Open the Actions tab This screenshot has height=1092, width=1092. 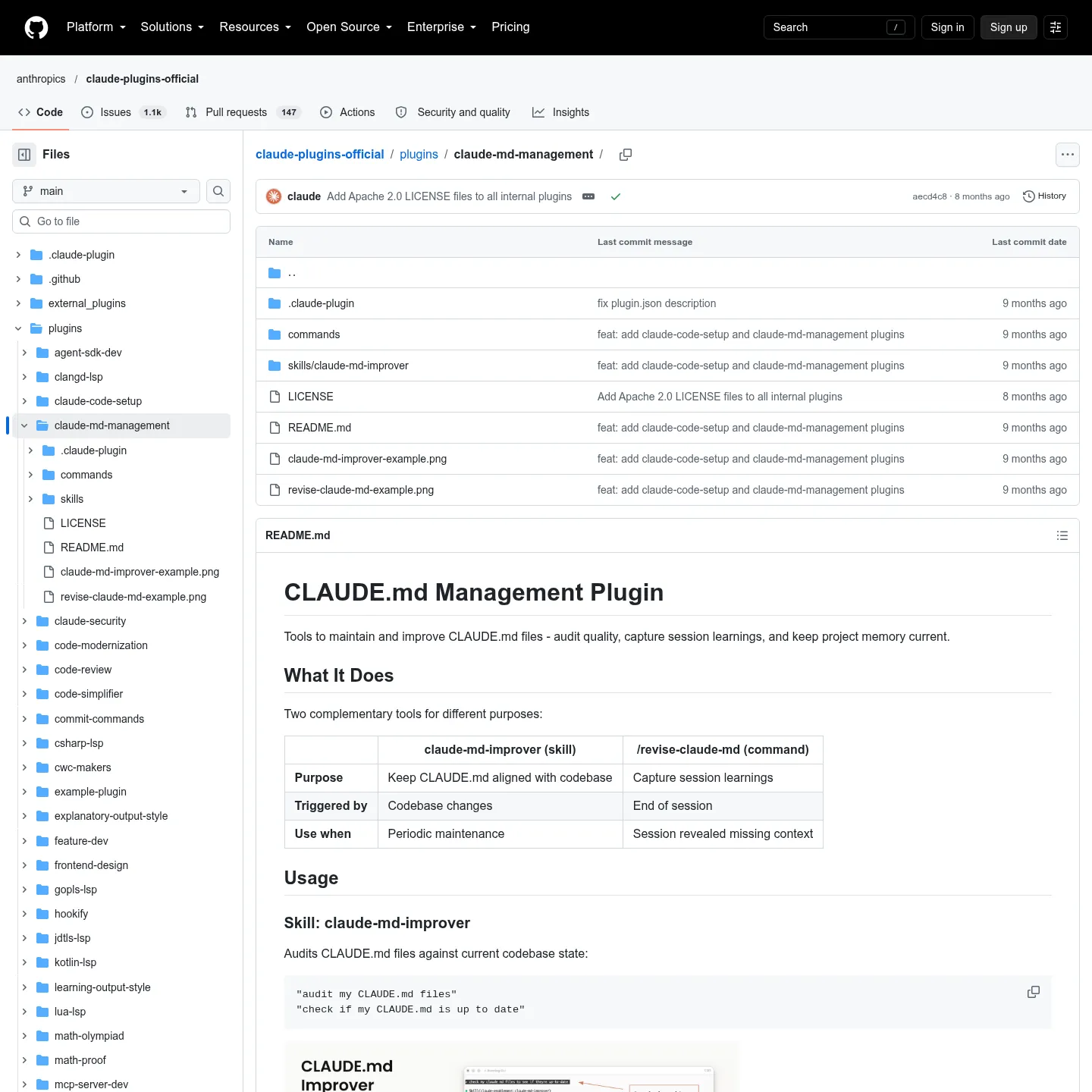[347, 112]
